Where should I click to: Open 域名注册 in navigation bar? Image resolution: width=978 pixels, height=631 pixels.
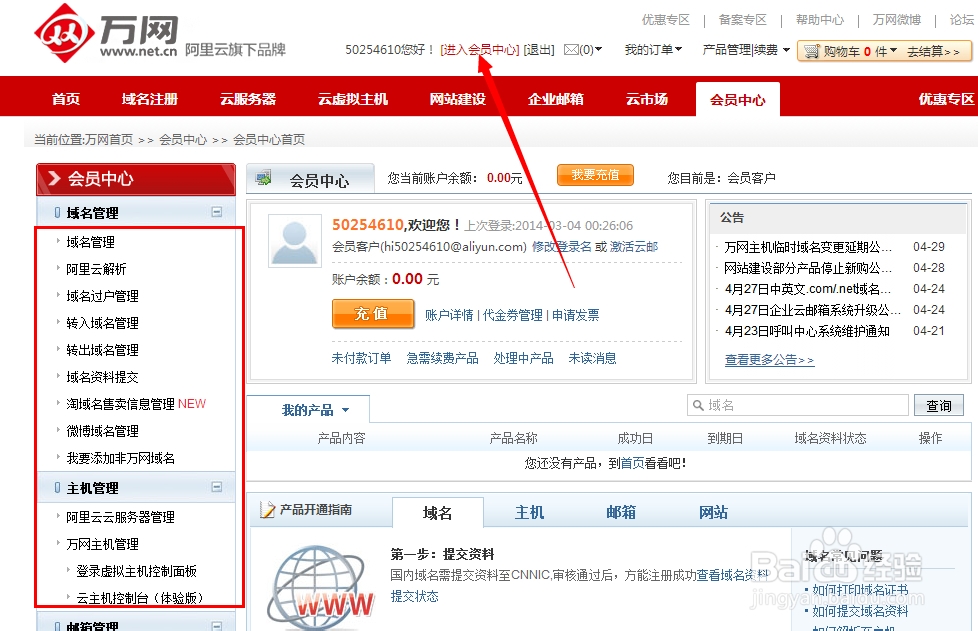pos(150,99)
